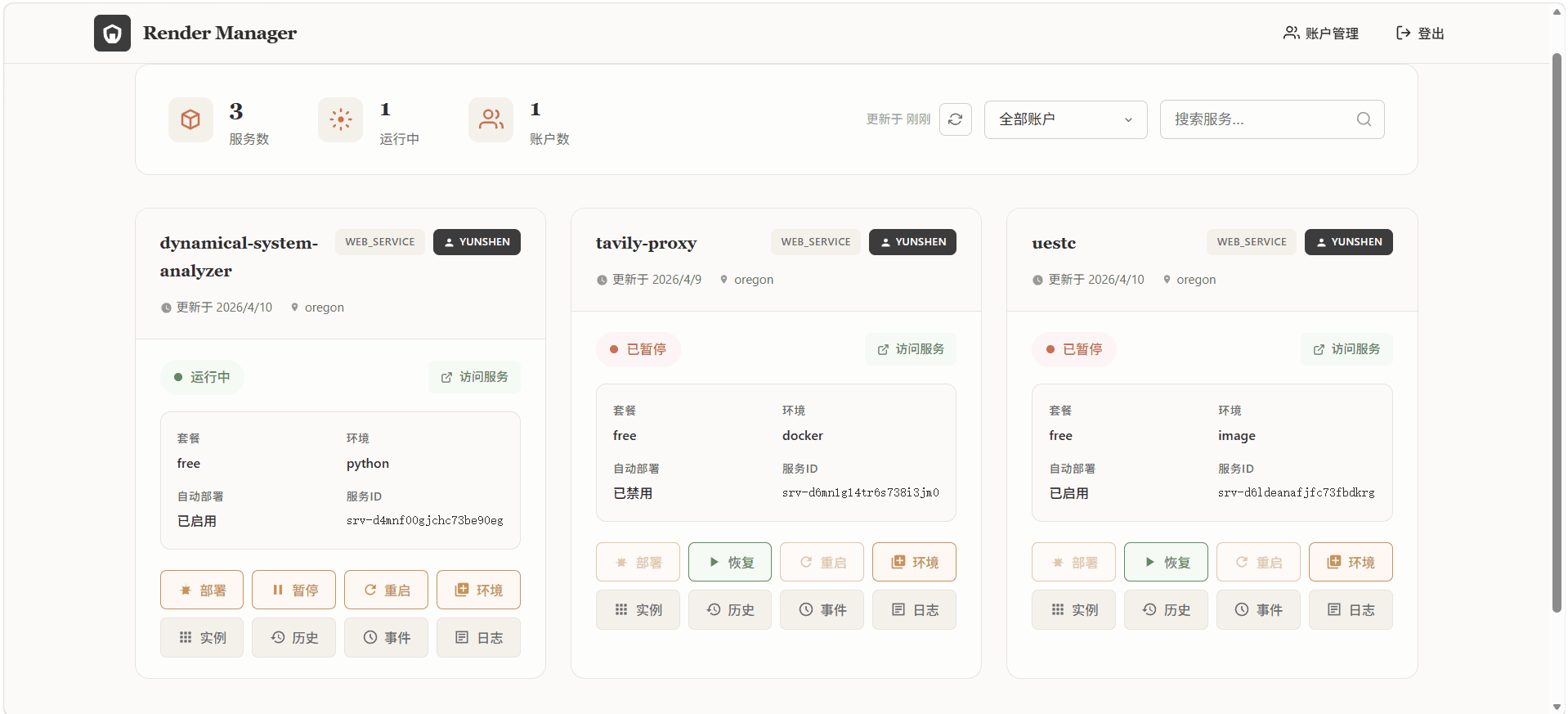Click 部署 on tavily-proxy card
The image size is (1568, 714).
point(638,562)
